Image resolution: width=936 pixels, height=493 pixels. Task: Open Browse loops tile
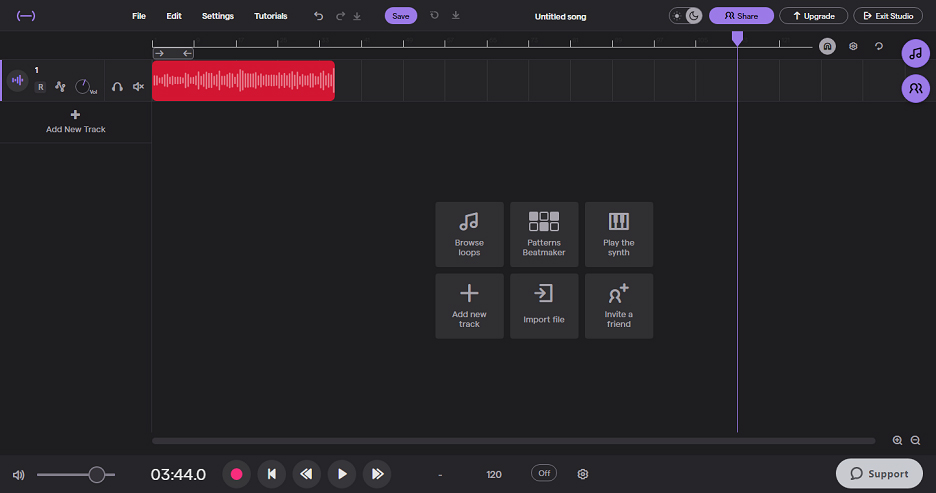point(469,235)
